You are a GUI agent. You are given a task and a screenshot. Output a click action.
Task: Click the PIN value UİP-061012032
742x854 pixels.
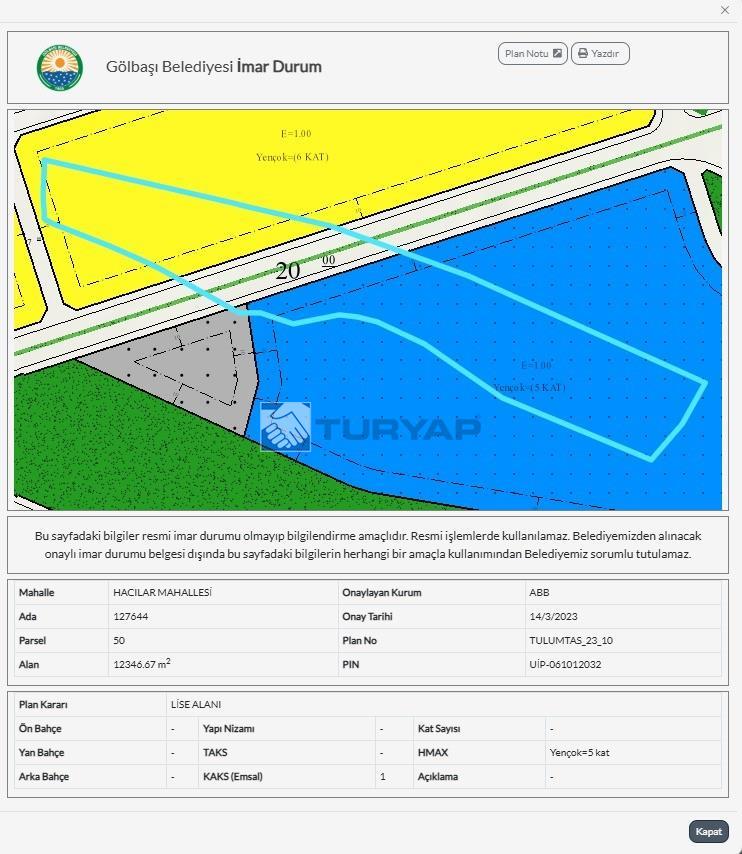(565, 664)
